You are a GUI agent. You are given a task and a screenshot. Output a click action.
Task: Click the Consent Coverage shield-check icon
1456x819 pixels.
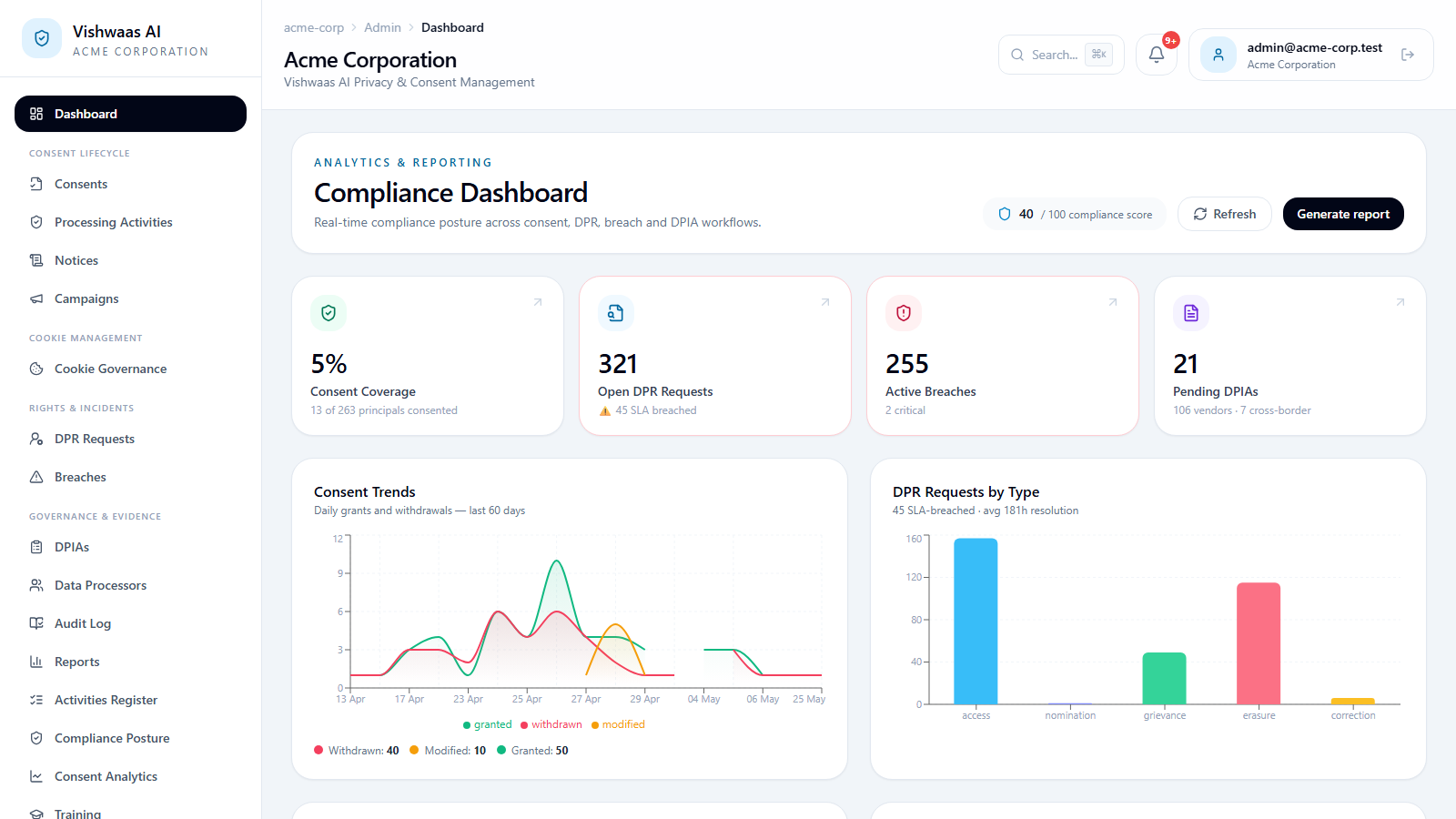click(329, 313)
